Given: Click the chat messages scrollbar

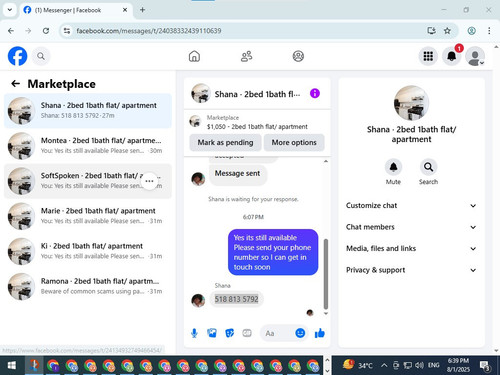Looking at the screenshot, I should pyautogui.click(x=326, y=274).
